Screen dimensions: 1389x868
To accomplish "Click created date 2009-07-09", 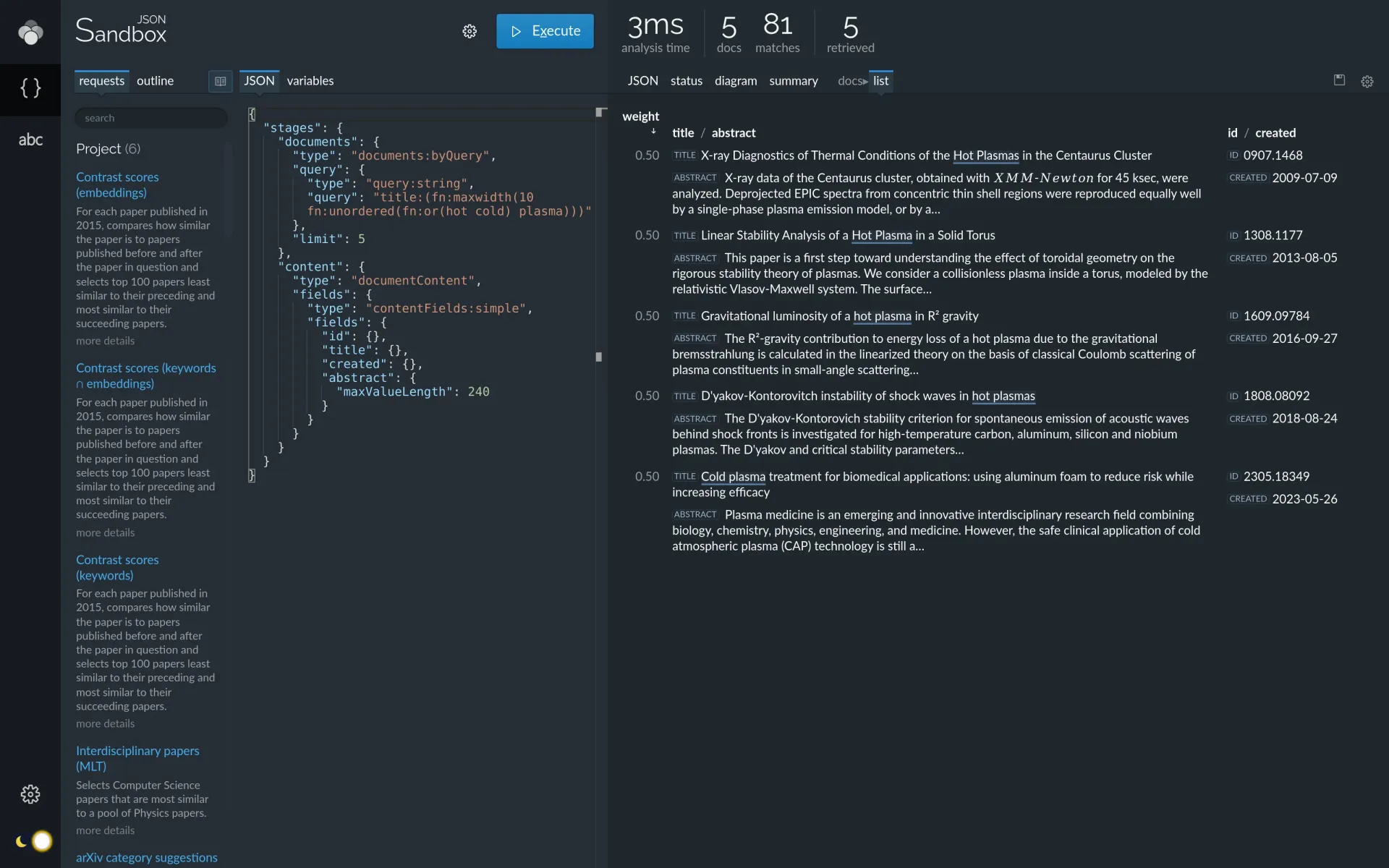I will point(1304,177).
